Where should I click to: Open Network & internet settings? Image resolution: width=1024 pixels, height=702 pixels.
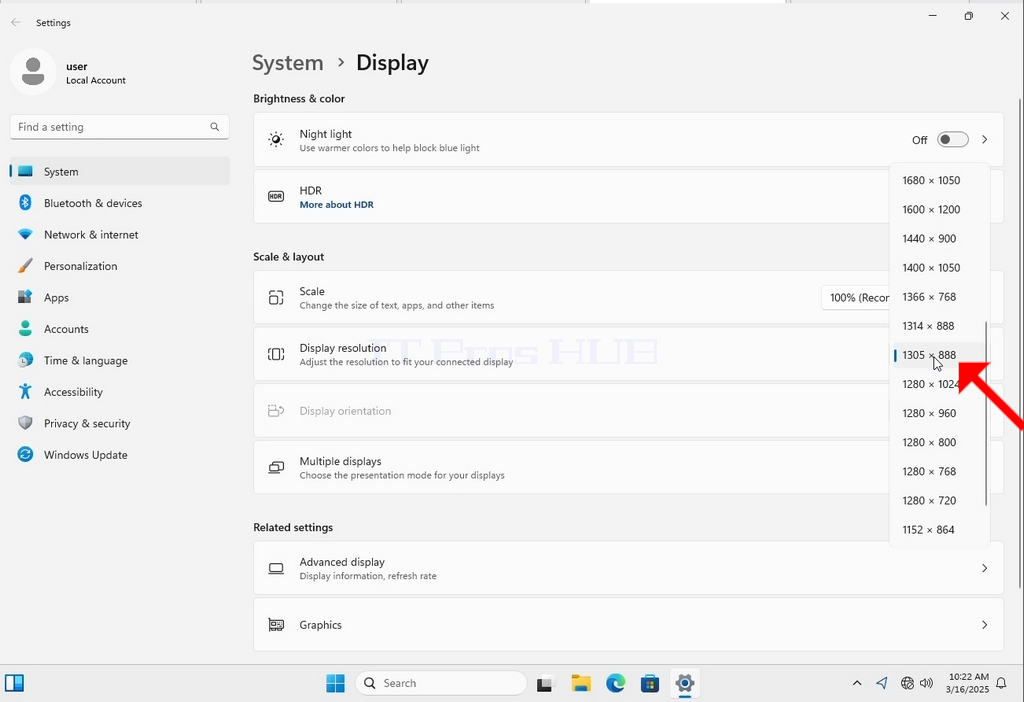coord(120,234)
